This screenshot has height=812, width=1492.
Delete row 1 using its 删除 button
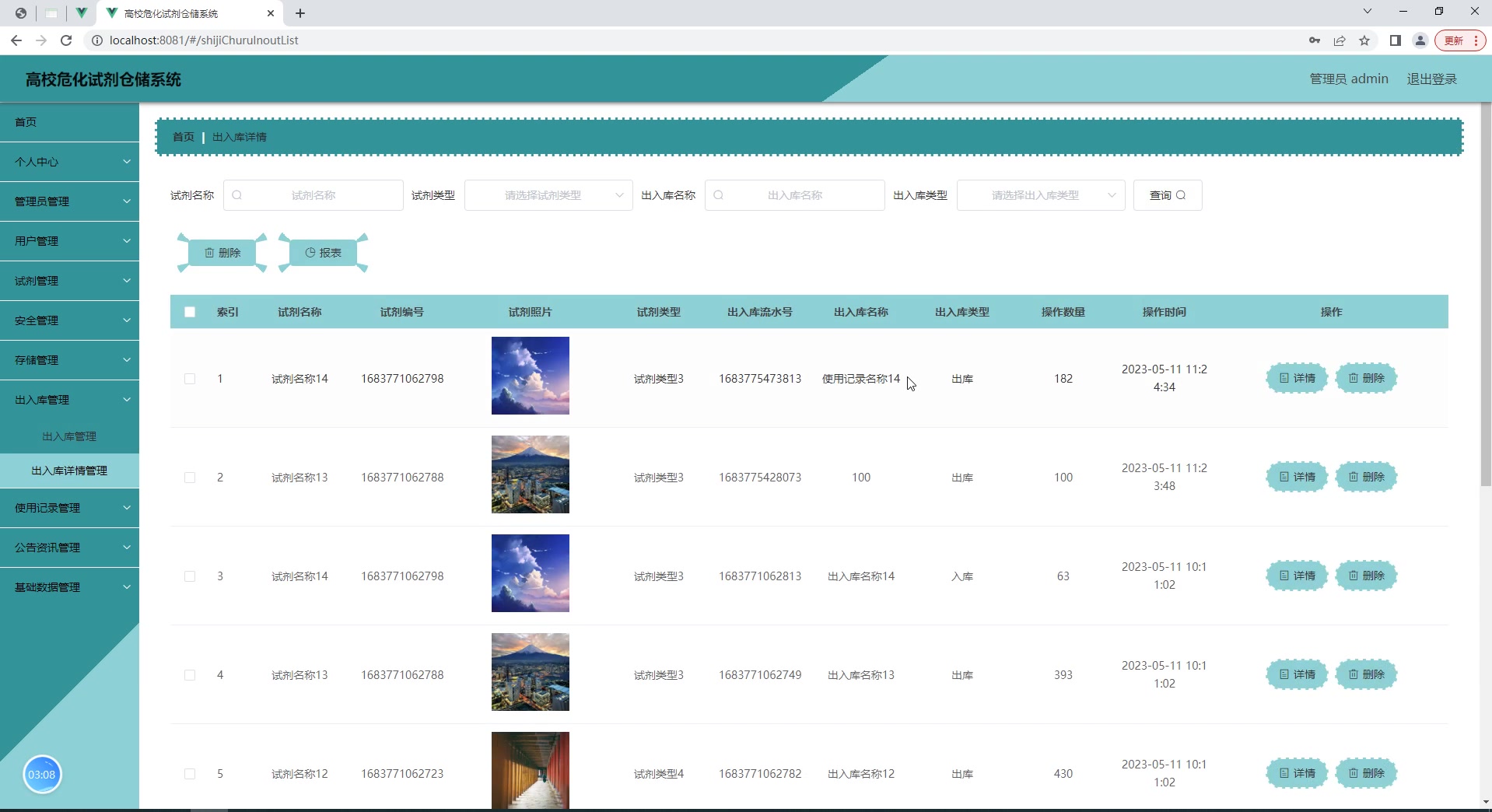(1366, 378)
